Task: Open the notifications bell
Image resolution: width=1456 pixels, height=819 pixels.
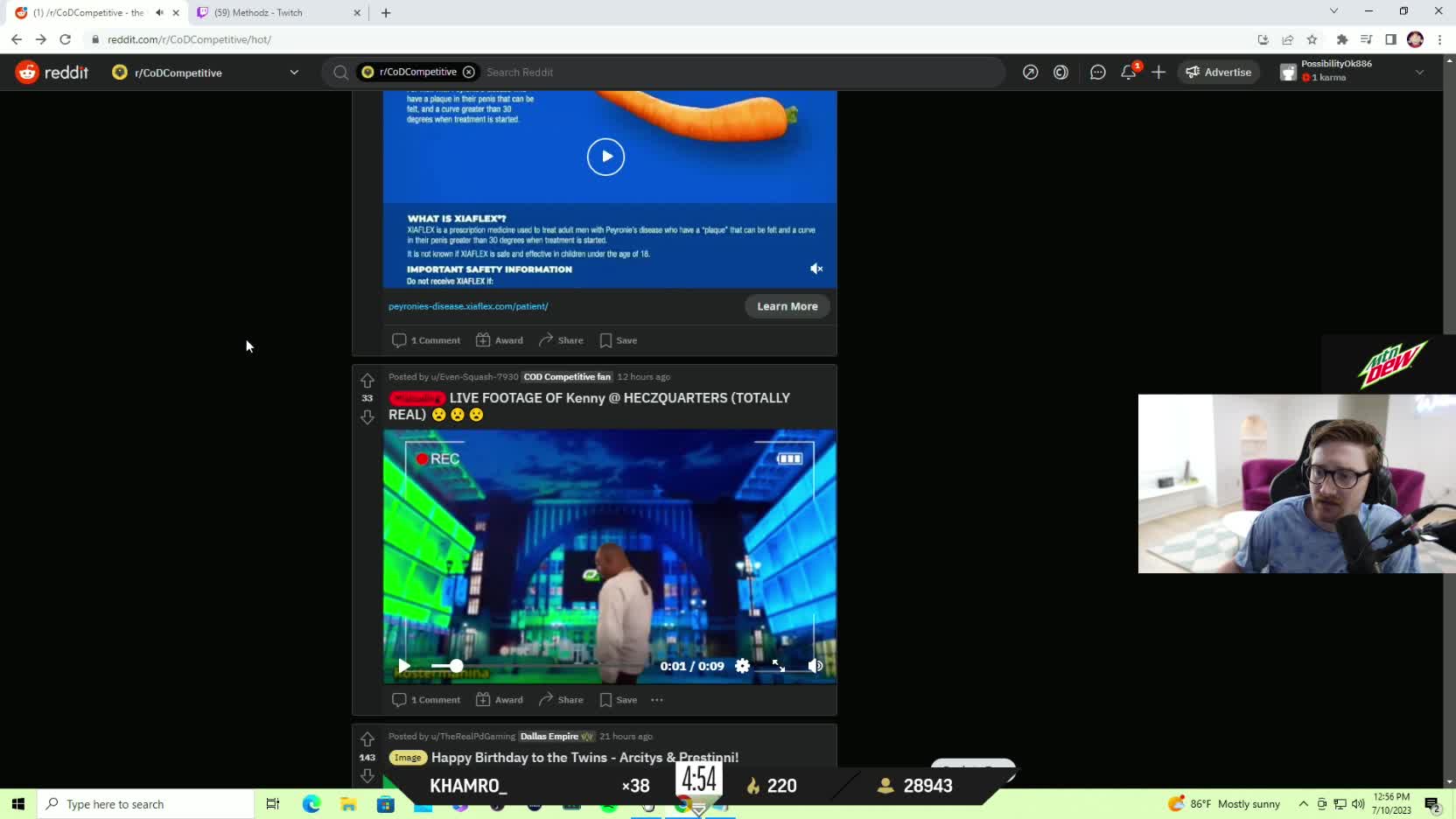Action: (x=1129, y=73)
